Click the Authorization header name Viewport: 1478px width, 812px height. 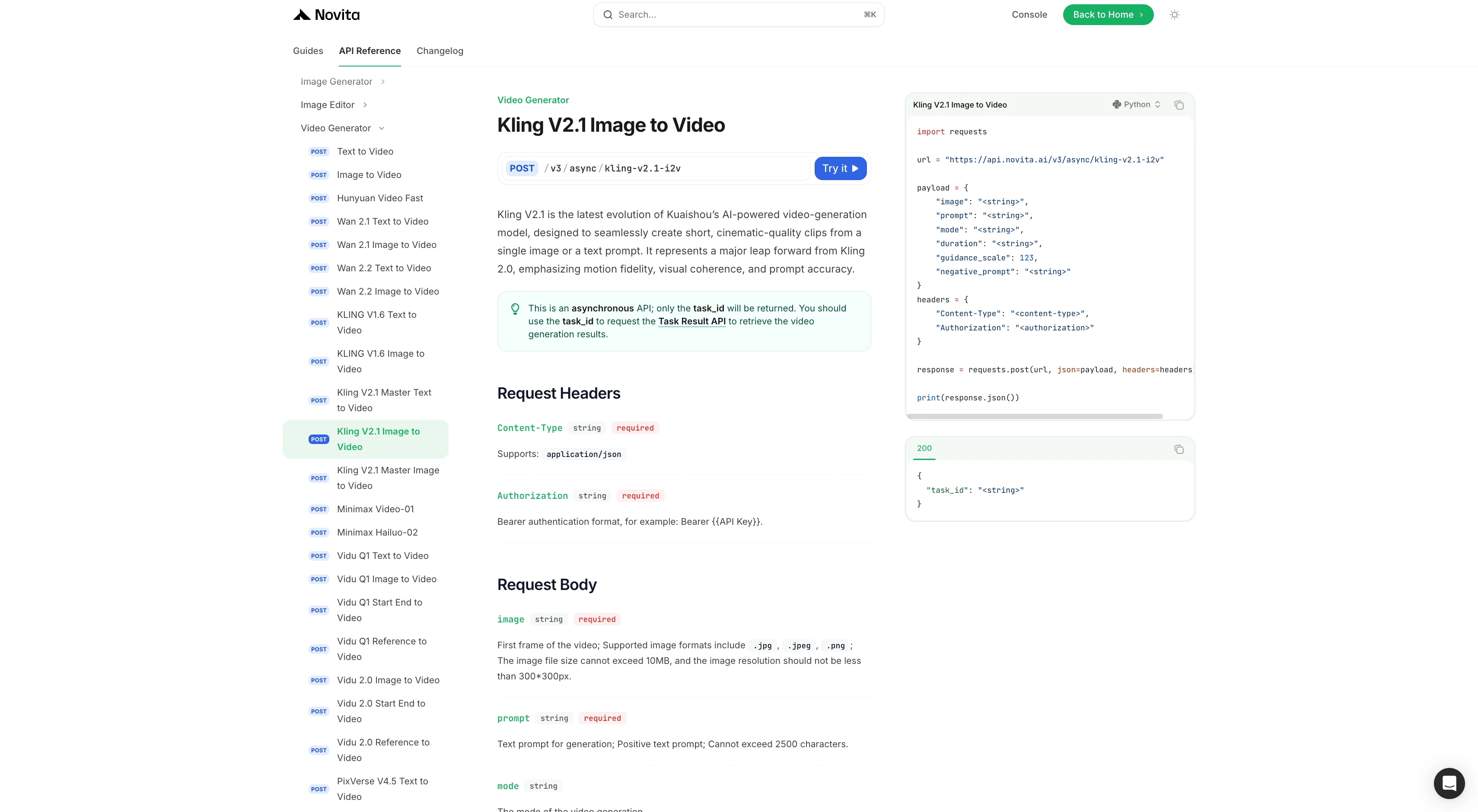click(x=532, y=495)
